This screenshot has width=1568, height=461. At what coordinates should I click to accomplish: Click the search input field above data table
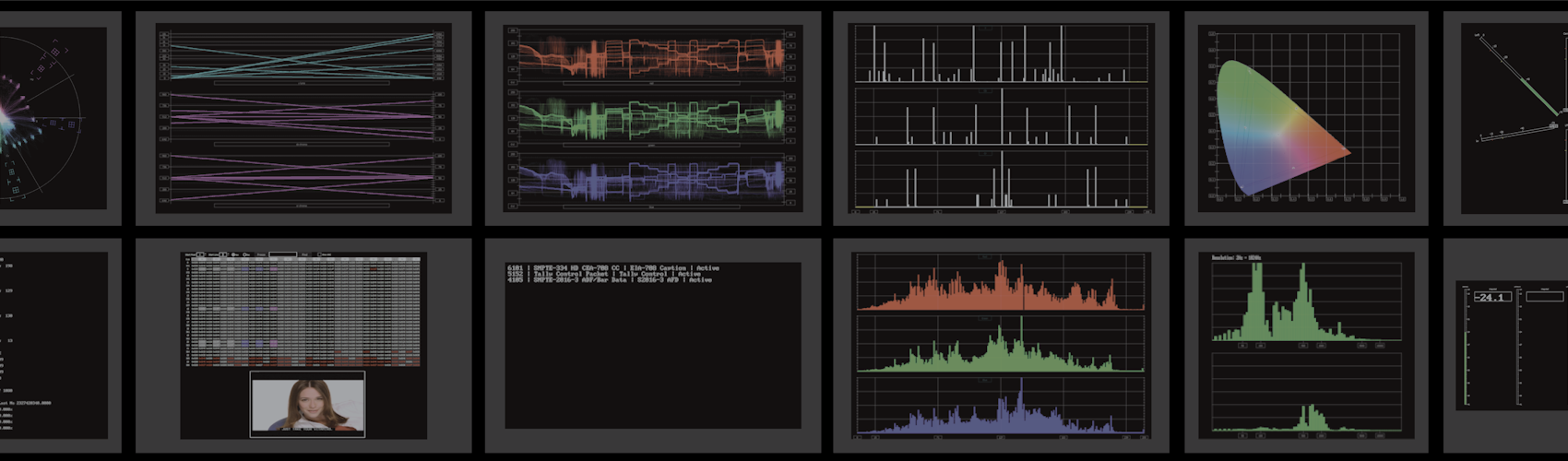pos(282,254)
